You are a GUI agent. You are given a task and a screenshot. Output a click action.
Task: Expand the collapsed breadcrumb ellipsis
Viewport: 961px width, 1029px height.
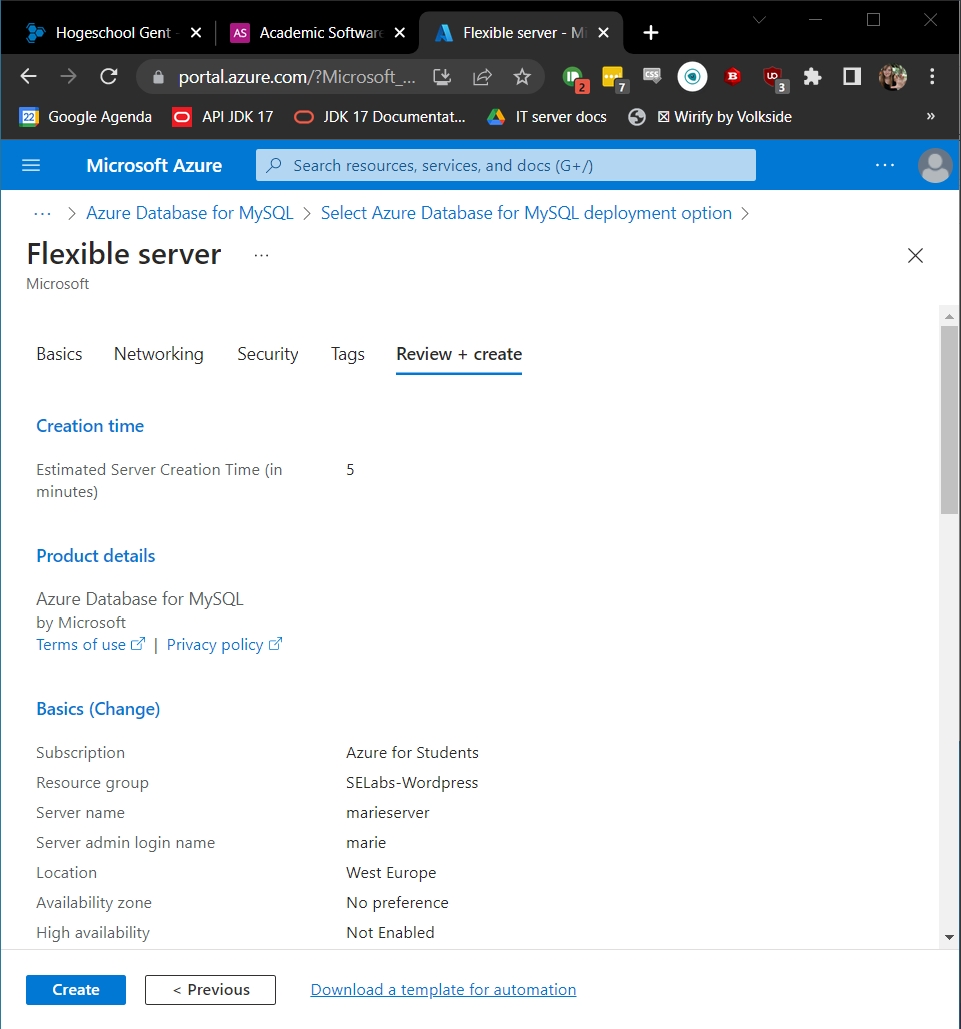point(42,213)
